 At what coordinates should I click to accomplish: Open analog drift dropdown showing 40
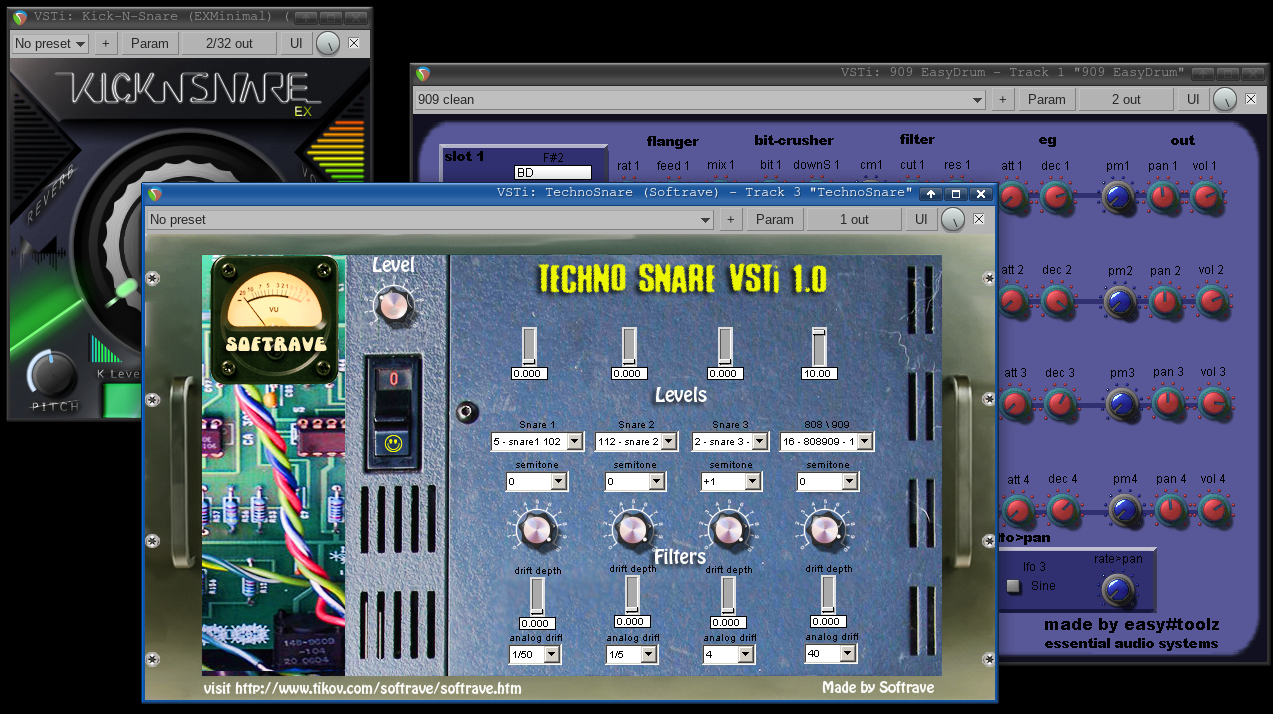point(830,654)
